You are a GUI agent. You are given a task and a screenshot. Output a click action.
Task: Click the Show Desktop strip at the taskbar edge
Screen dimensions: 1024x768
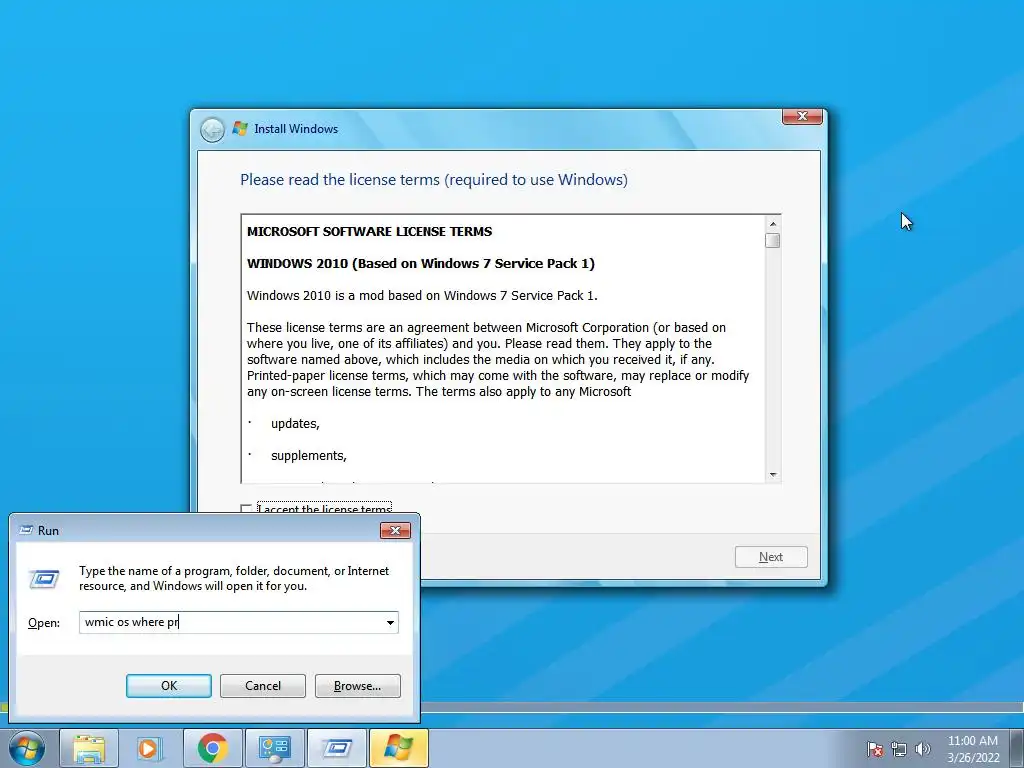coord(1019,748)
